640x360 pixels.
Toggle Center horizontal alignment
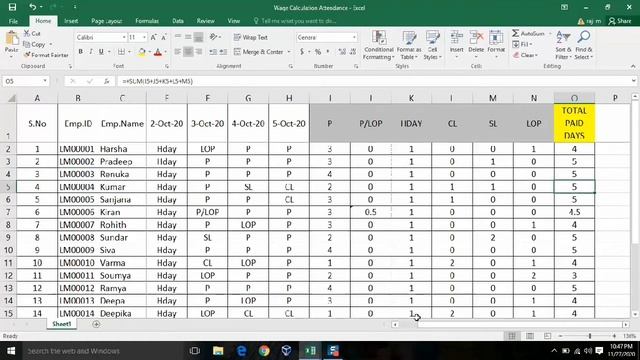[188, 52]
